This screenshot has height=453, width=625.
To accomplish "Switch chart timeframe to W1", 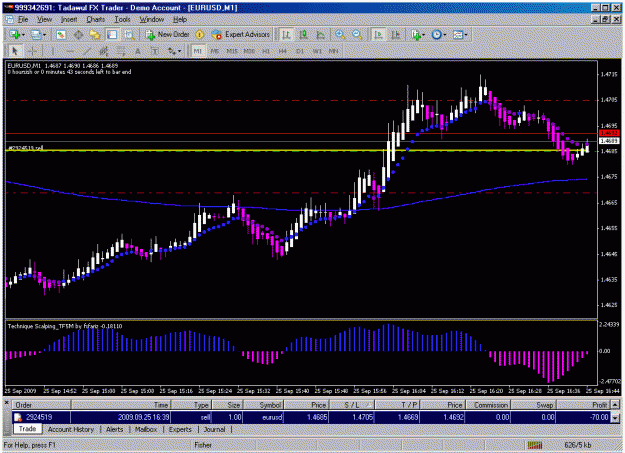I will [317, 51].
